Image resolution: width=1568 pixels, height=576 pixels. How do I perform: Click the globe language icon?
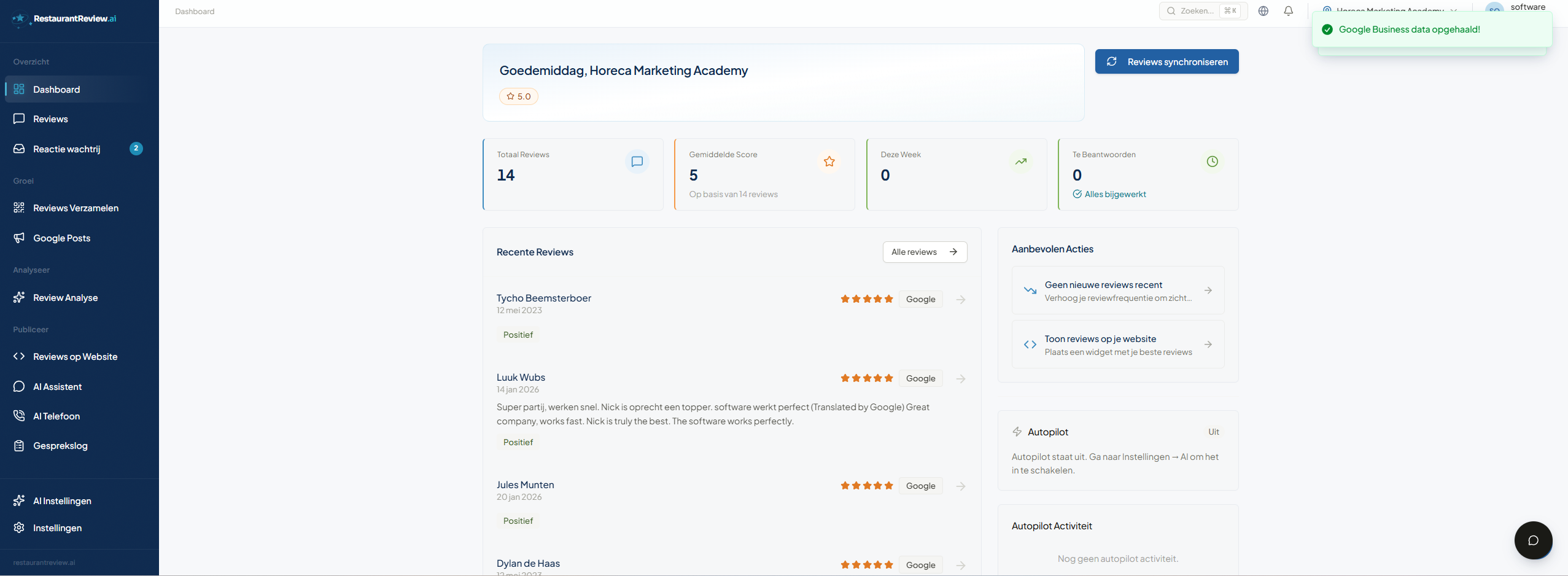pyautogui.click(x=1263, y=10)
